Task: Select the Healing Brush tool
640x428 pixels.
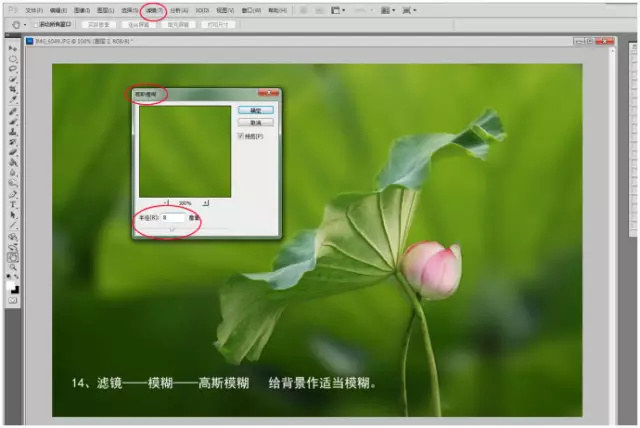Action: [x=13, y=111]
